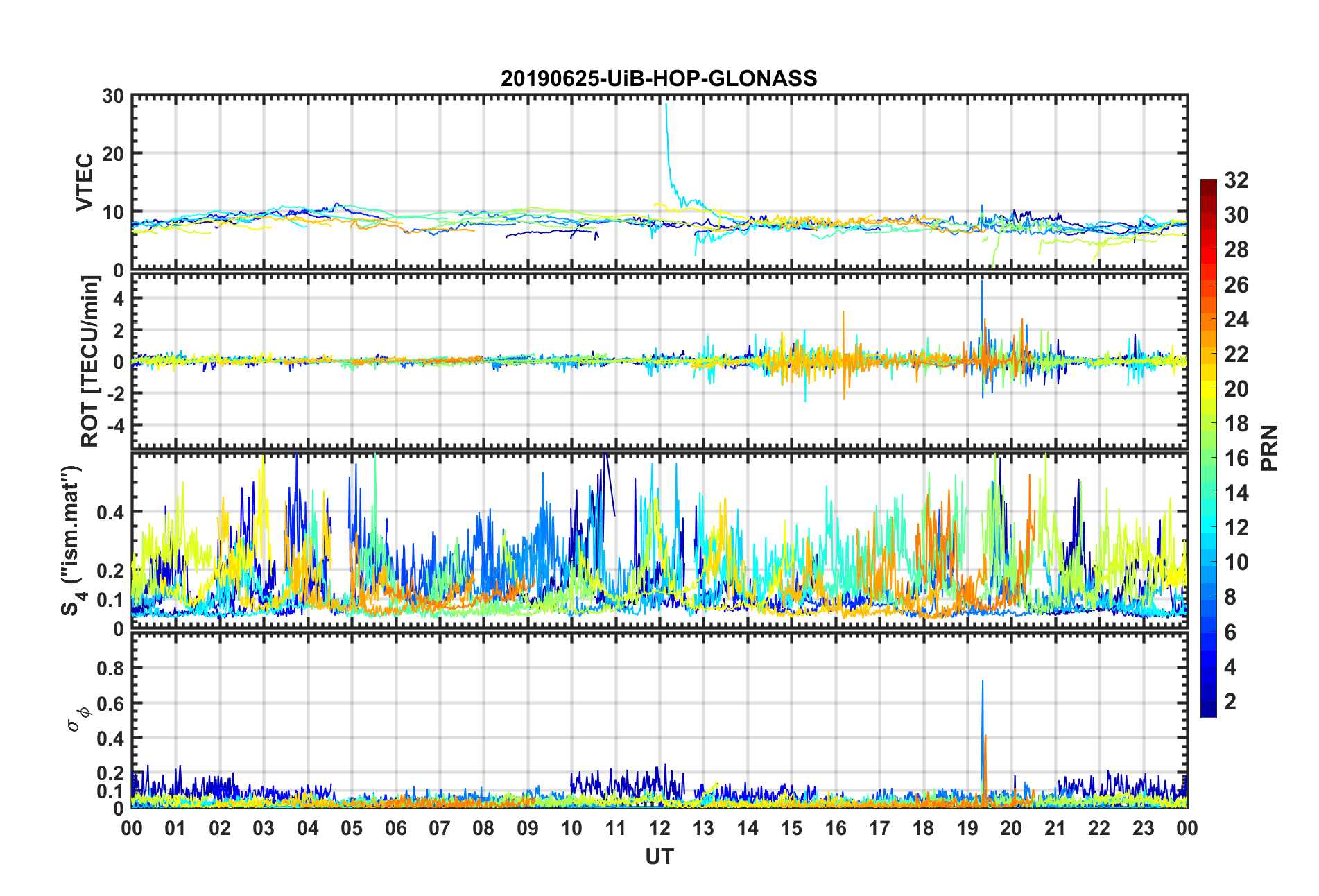Click the plot title 20190625-UiB-HOP-GLONASS
1319x896 pixels.
(659, 78)
